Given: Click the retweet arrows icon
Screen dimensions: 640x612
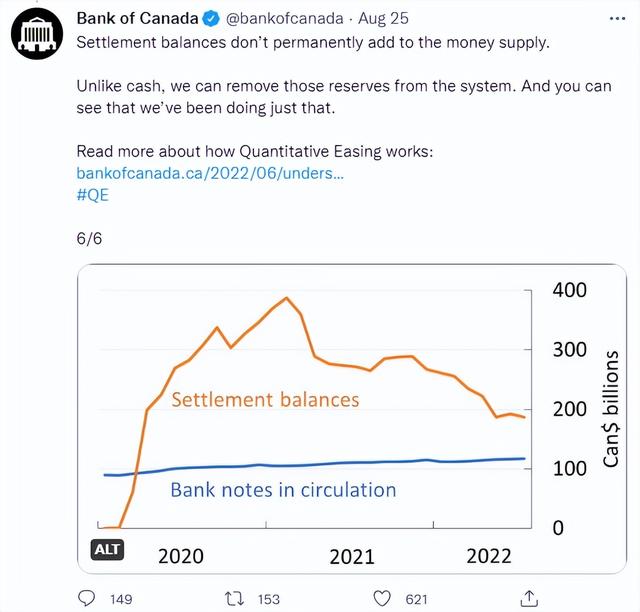Looking at the screenshot, I should click(235, 599).
